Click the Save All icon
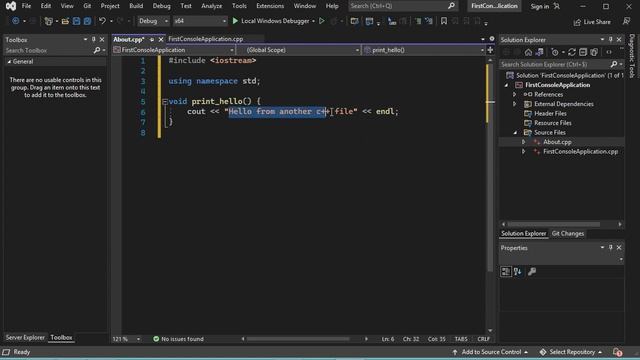This screenshot has width=640, height=360. pos(87,21)
